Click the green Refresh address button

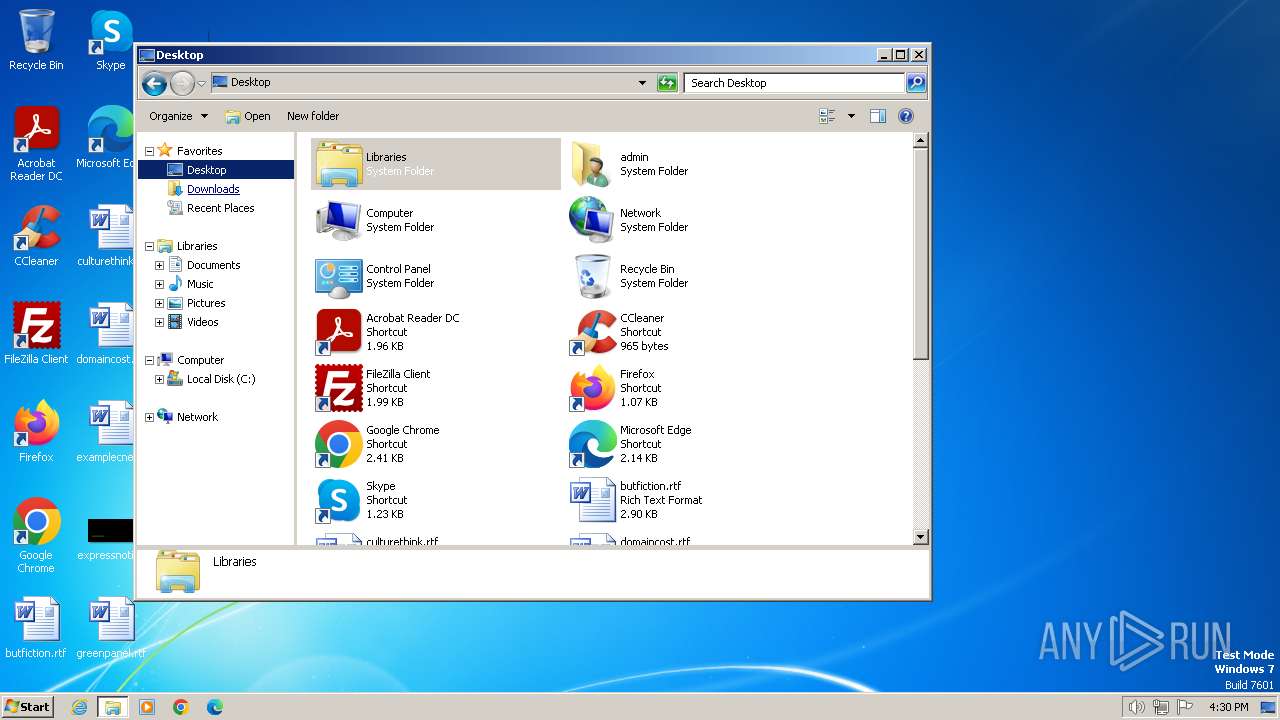point(667,83)
